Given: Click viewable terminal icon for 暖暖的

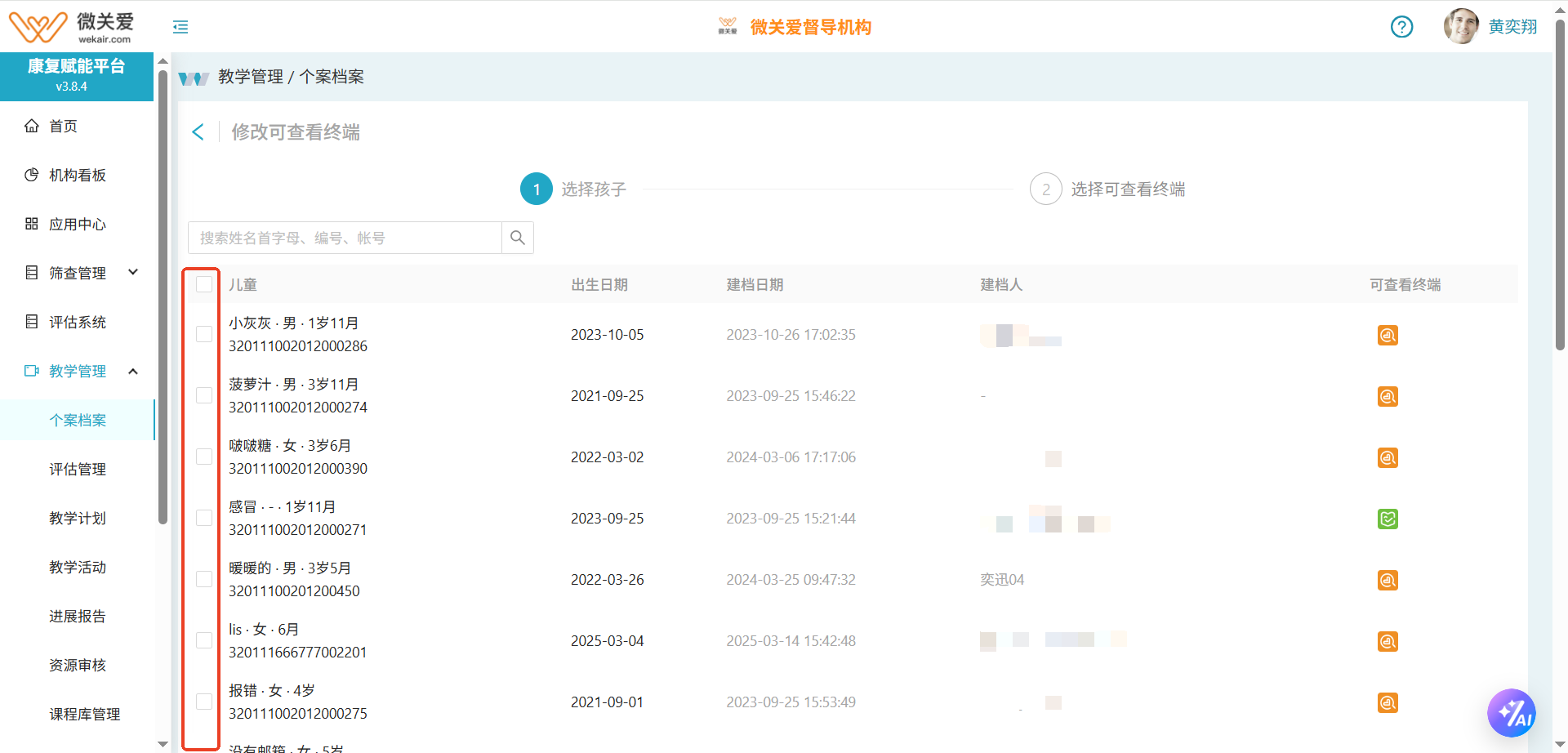Looking at the screenshot, I should click(1388, 581).
